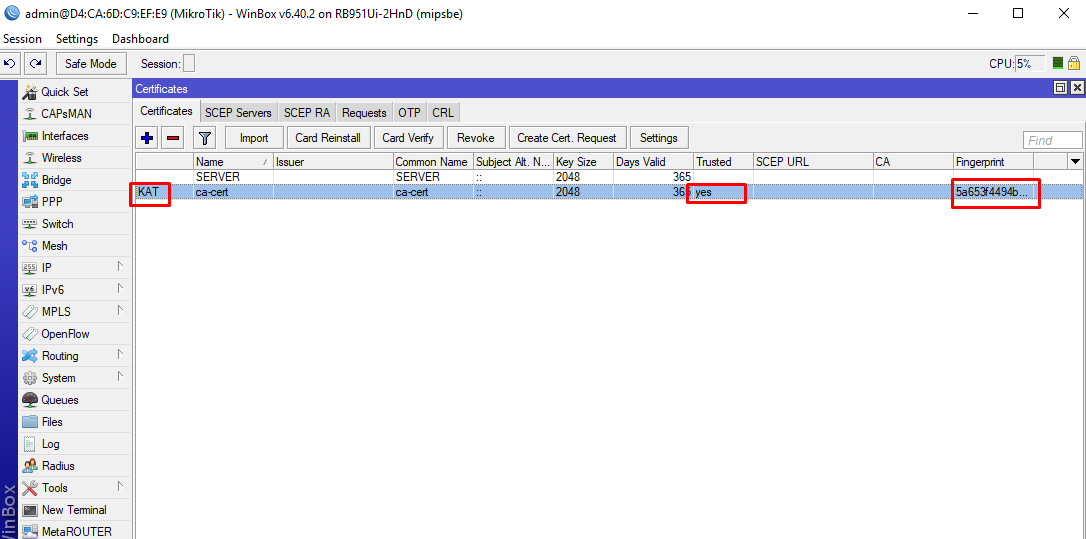The height and width of the screenshot is (539, 1086).
Task: Click the padlock icon in toolbar
Action: click(x=1074, y=64)
